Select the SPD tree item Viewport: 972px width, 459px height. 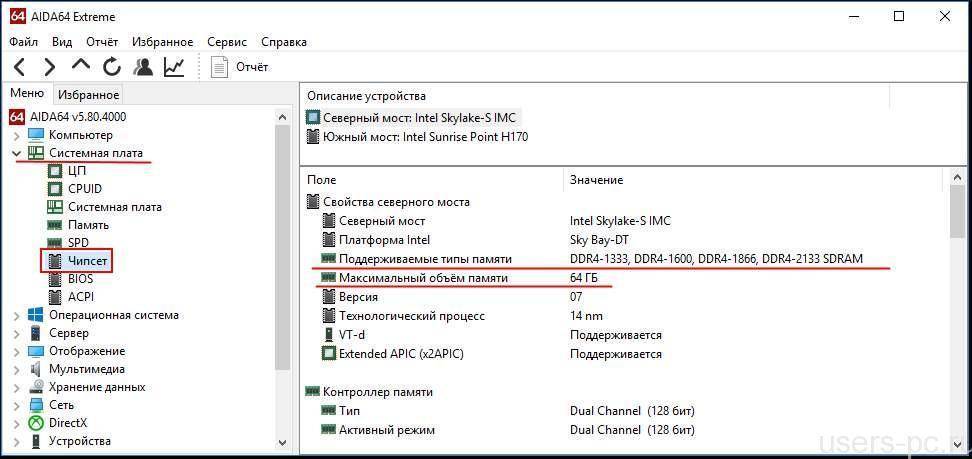(x=78, y=243)
